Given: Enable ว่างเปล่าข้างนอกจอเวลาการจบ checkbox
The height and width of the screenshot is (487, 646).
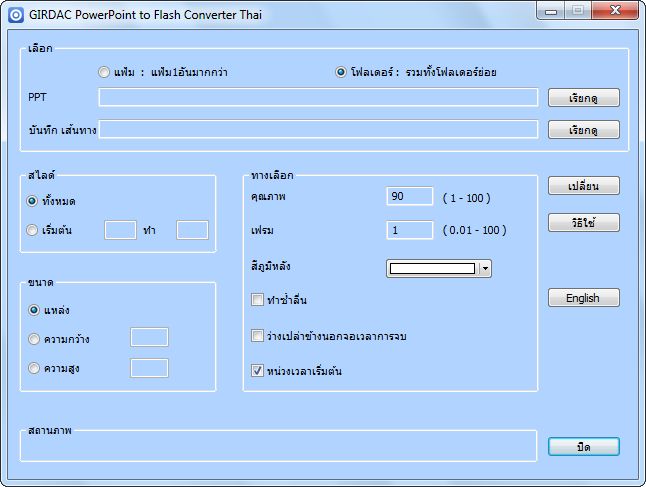Looking at the screenshot, I should coord(257,336).
